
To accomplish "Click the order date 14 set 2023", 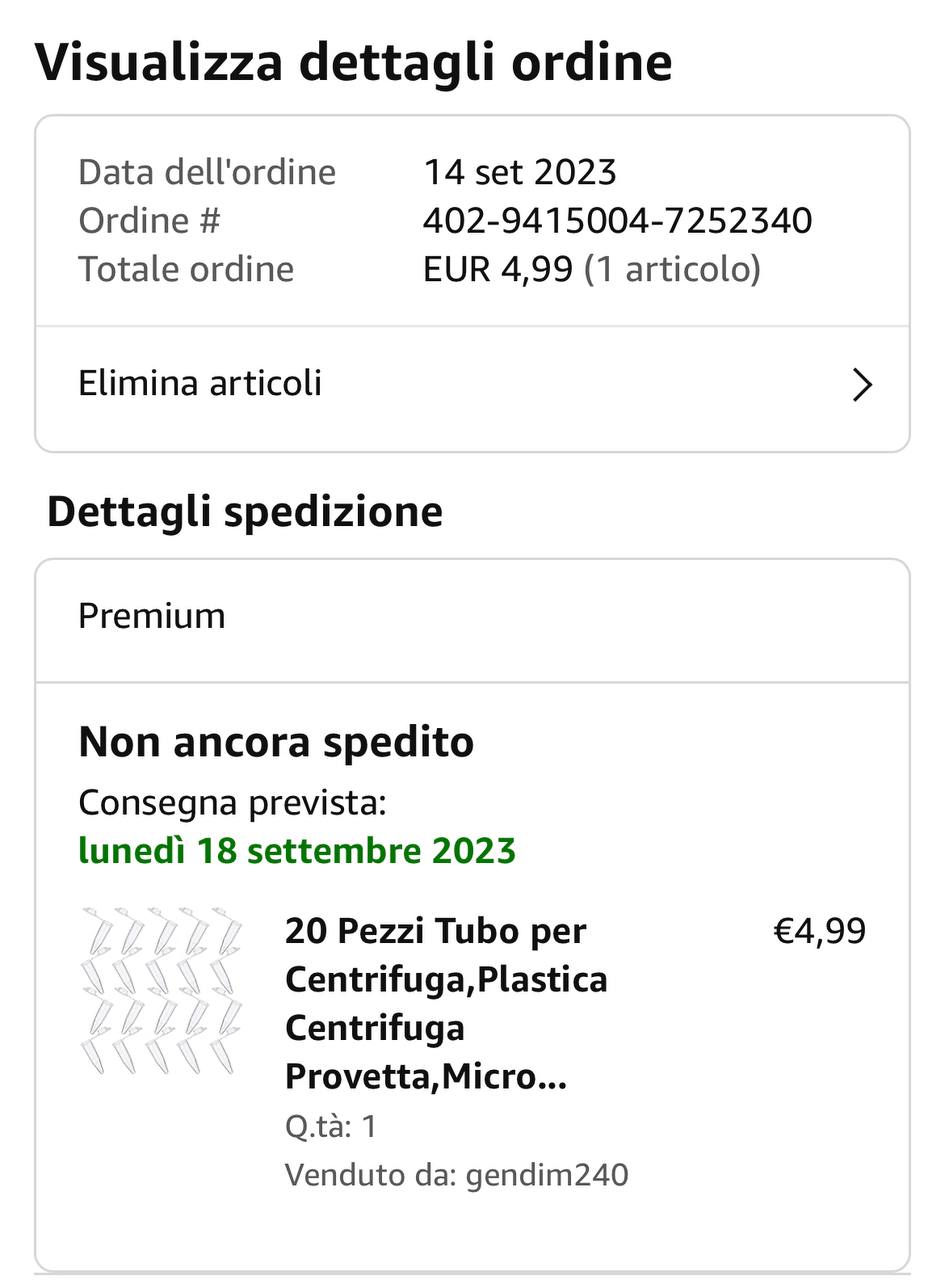I will (x=520, y=172).
